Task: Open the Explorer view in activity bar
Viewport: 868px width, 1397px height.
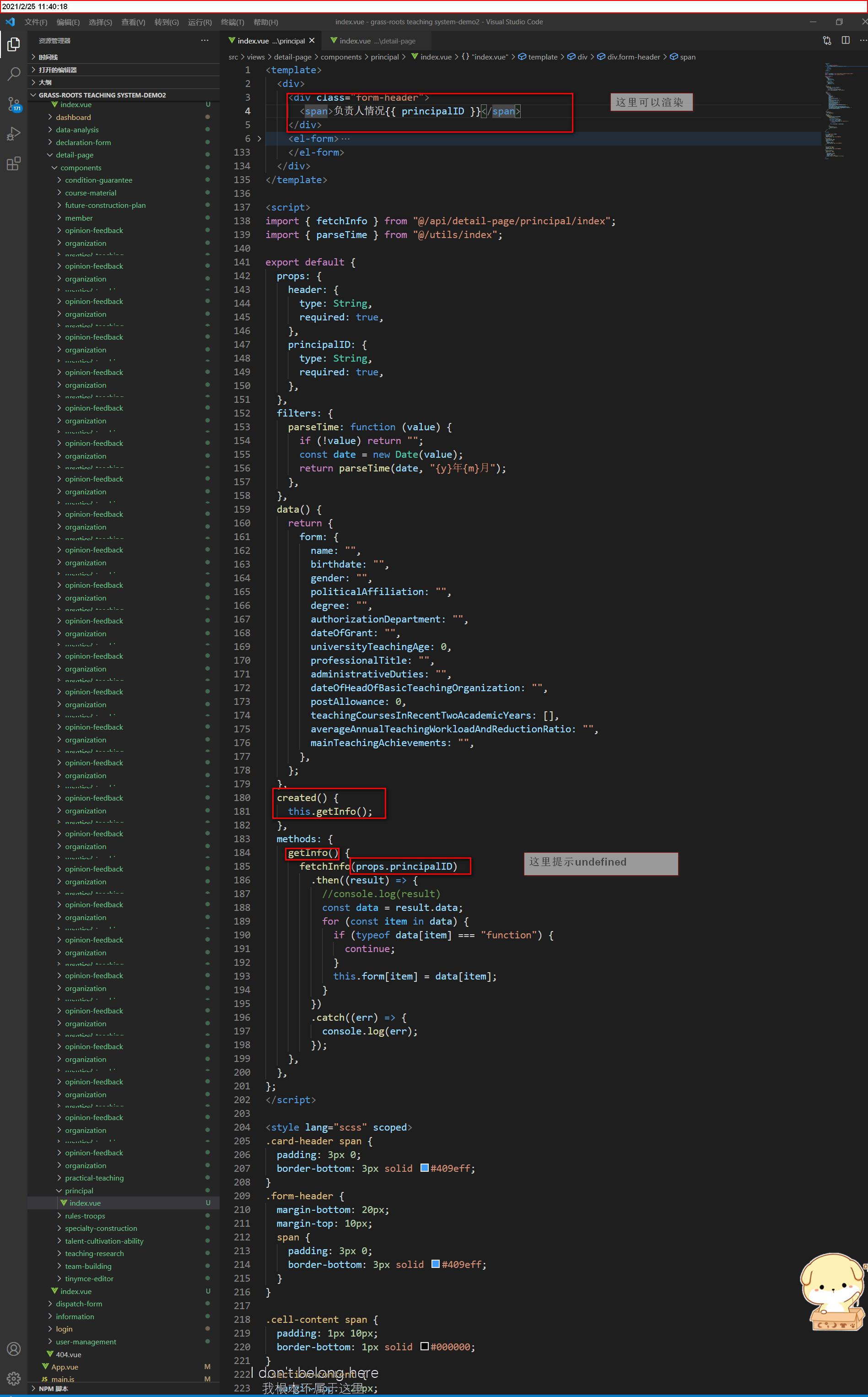Action: pyautogui.click(x=13, y=44)
